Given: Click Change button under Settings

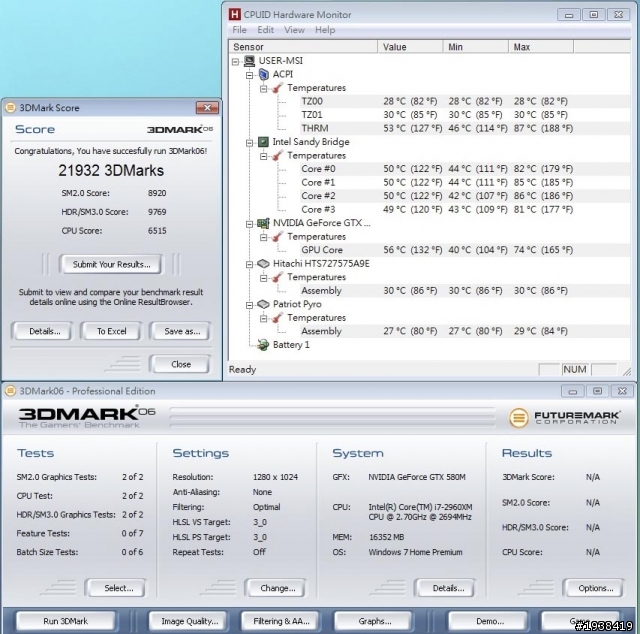Looking at the screenshot, I should point(277,588).
